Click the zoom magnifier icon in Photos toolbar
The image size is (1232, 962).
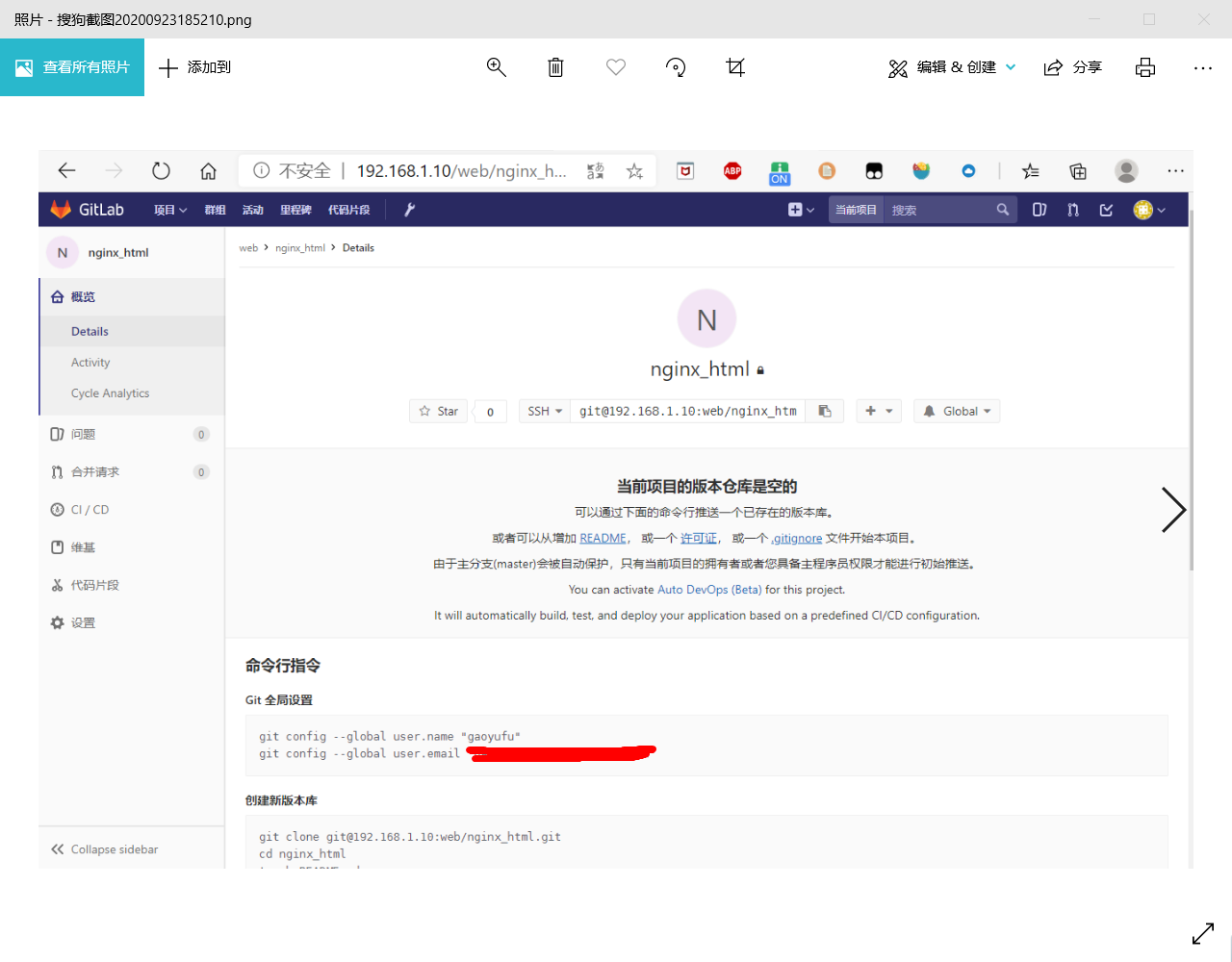497,67
